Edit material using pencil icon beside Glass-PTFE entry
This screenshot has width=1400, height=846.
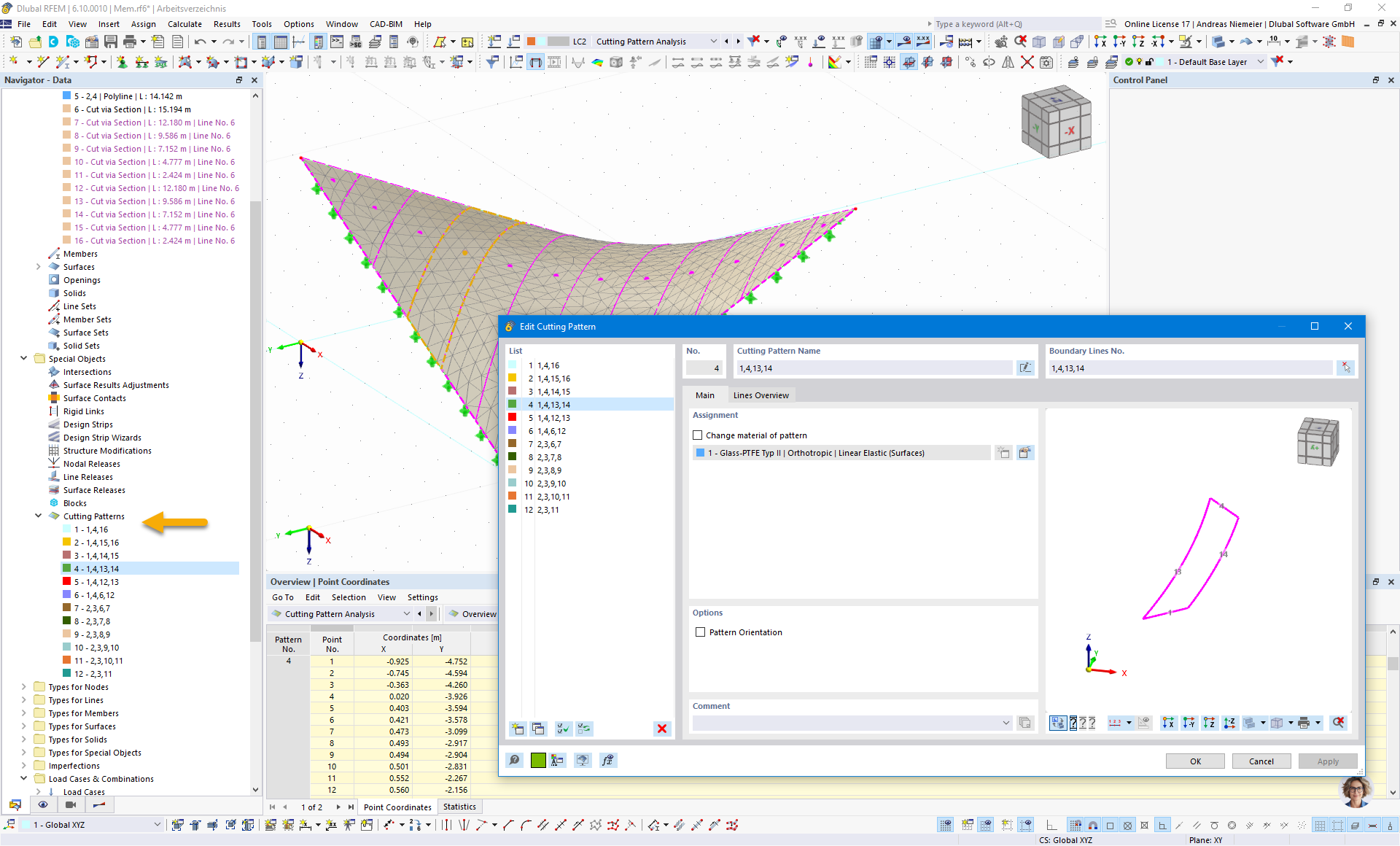point(1025,453)
